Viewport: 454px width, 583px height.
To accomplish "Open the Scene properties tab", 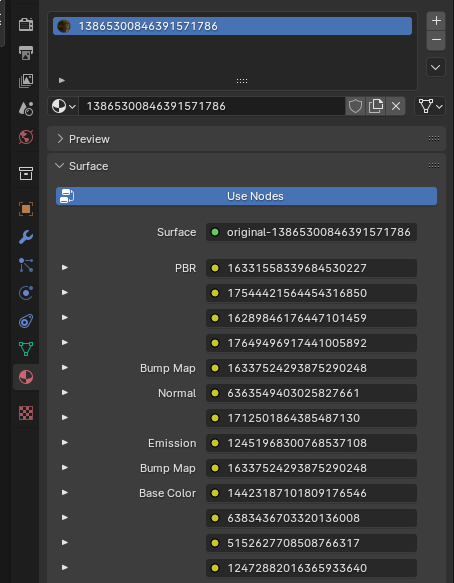I will (x=26, y=109).
